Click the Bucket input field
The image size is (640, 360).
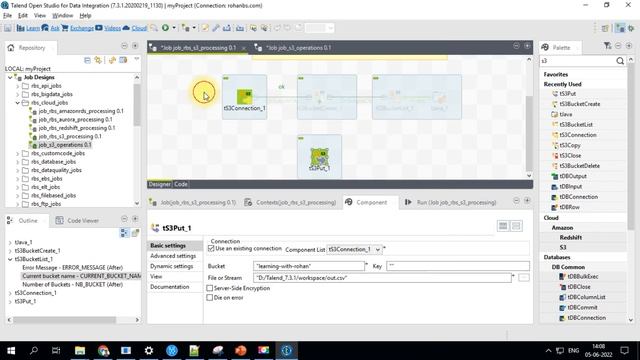(309, 266)
